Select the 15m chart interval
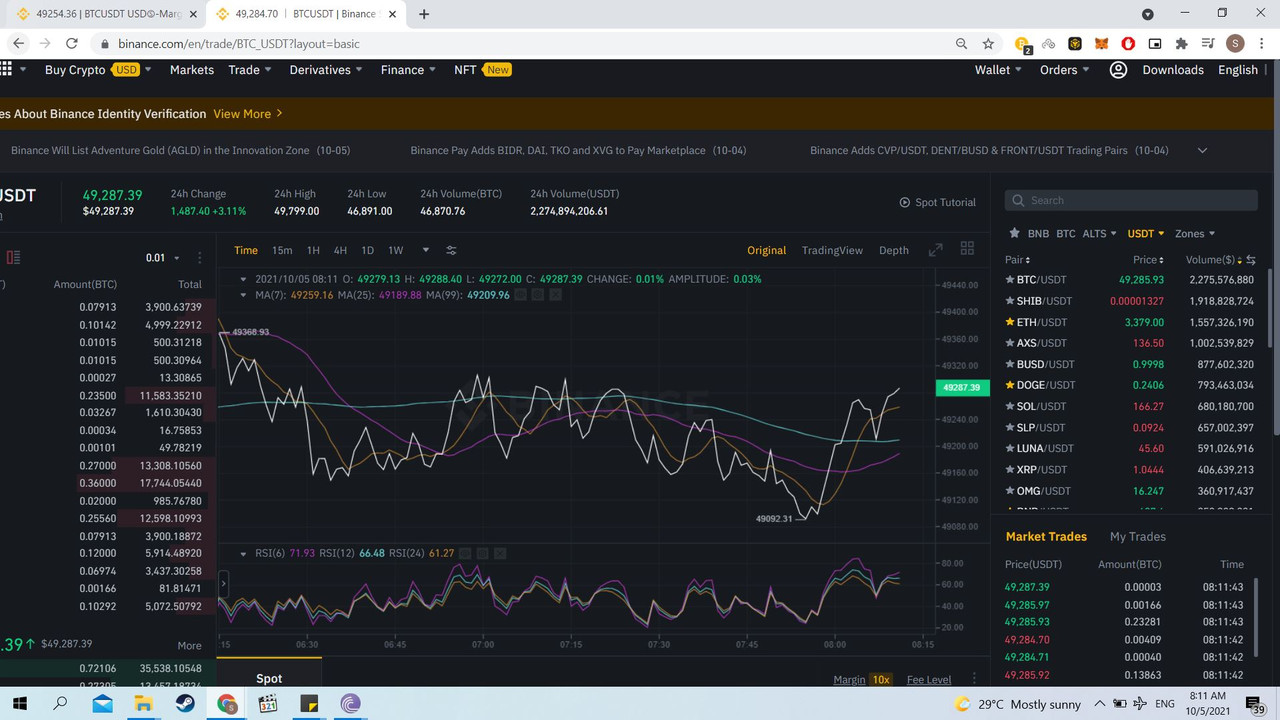This screenshot has height=720, width=1280. click(x=282, y=250)
